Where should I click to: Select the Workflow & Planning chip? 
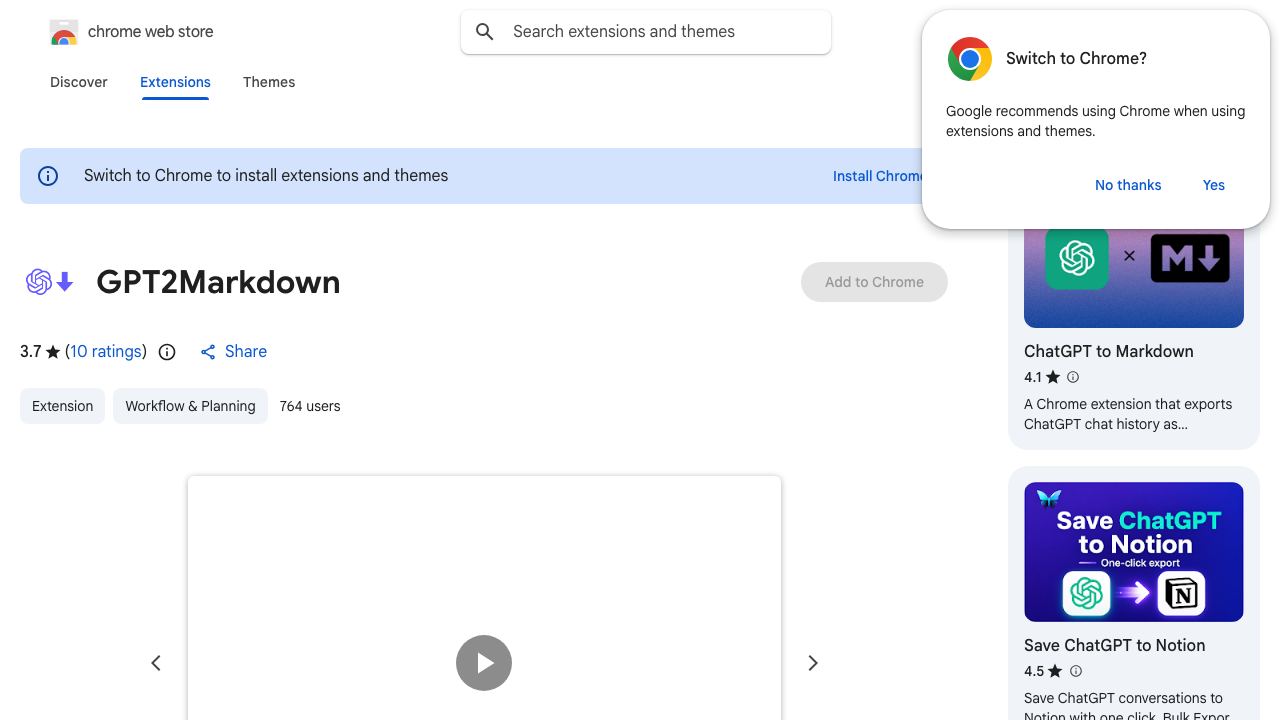(x=190, y=406)
